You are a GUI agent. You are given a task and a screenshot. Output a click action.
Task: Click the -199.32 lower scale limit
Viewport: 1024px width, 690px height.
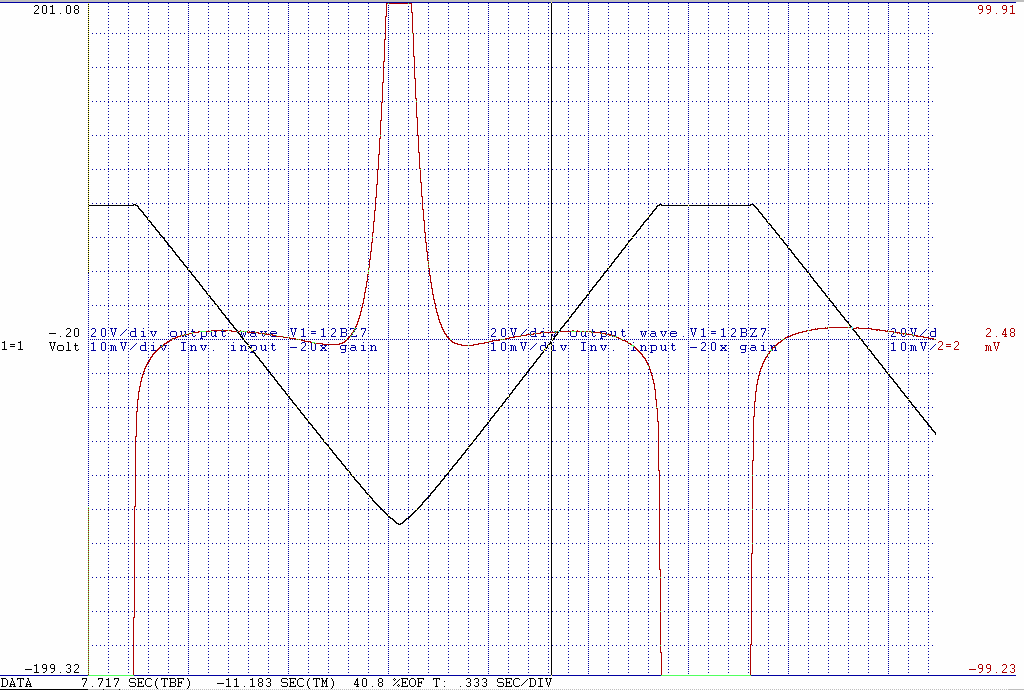click(x=52, y=668)
